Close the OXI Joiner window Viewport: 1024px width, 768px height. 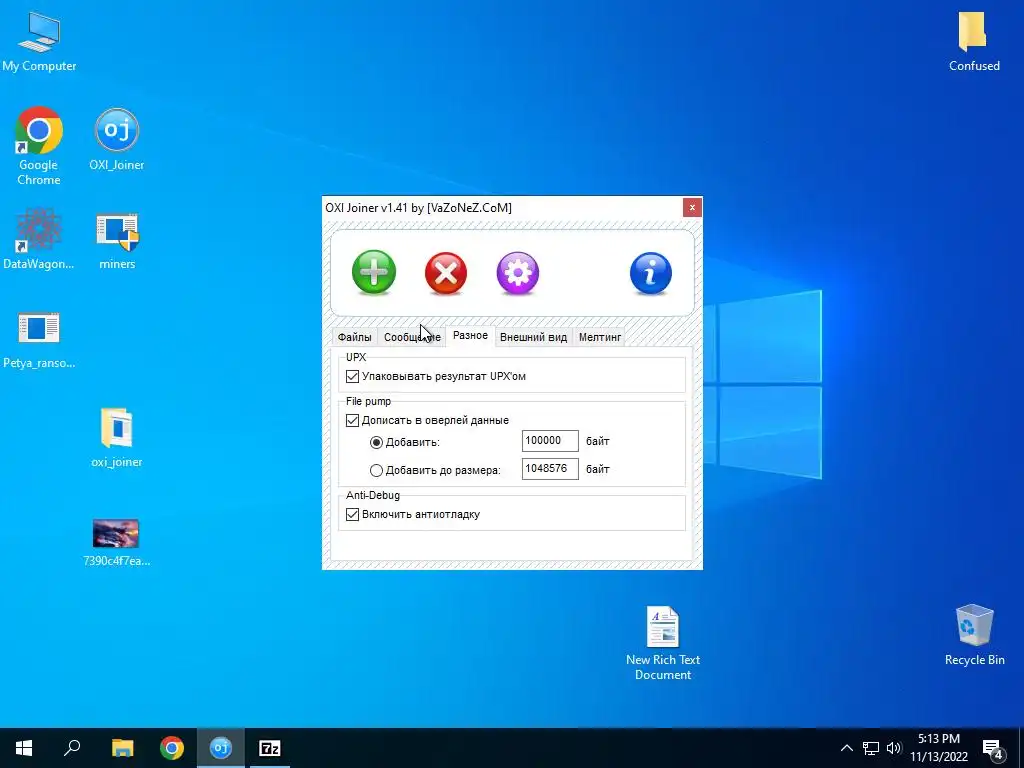point(692,208)
